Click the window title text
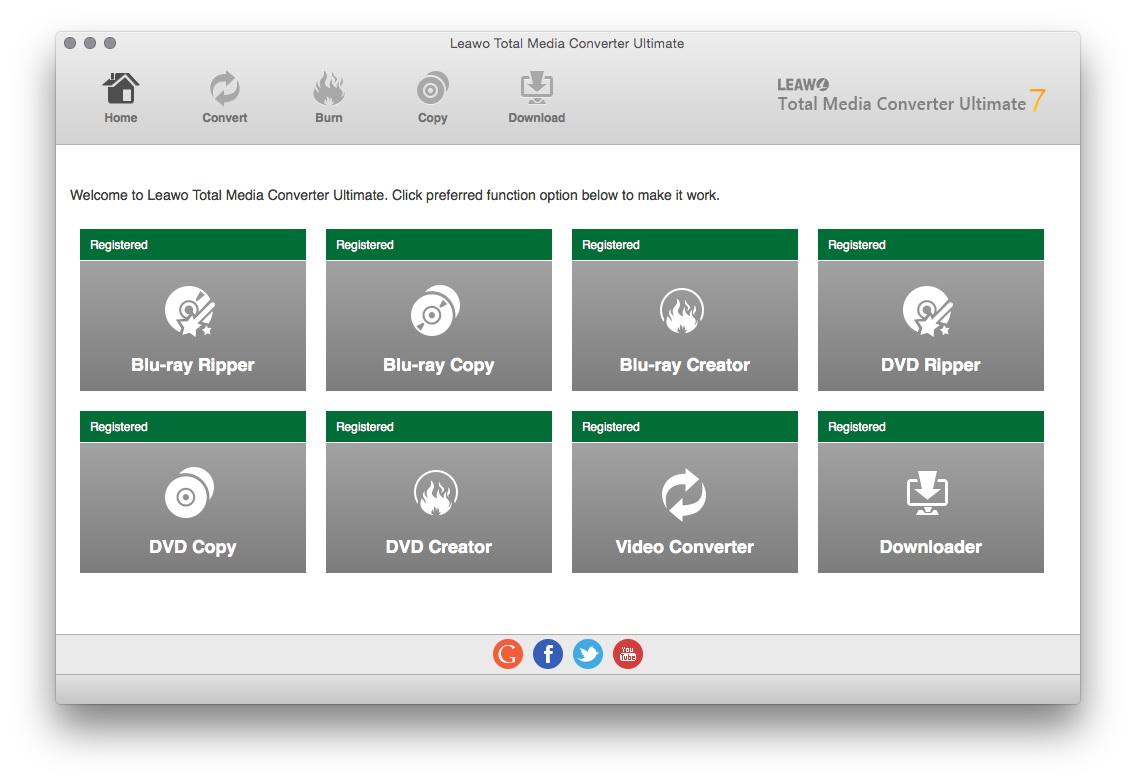This screenshot has width=1136, height=784. pyautogui.click(x=567, y=43)
